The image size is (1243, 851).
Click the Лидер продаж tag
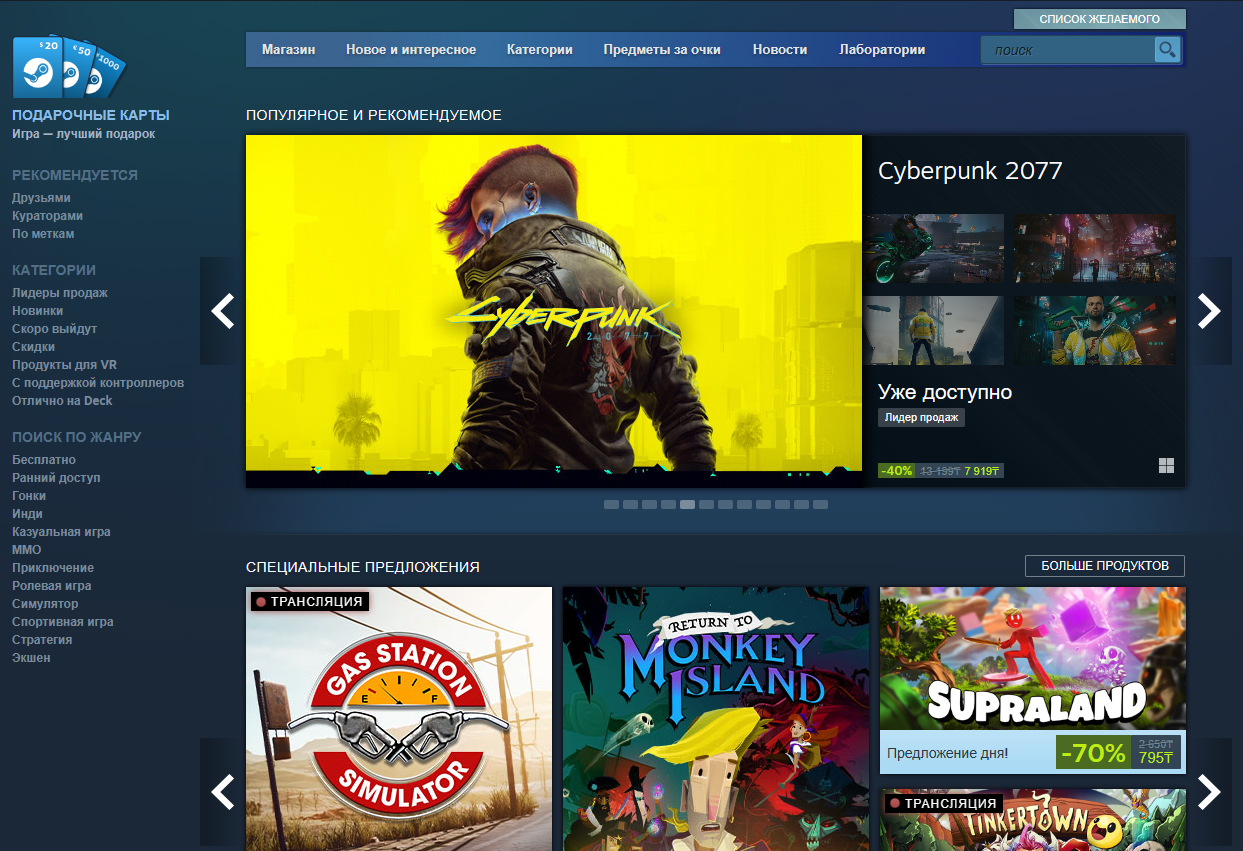[x=921, y=417]
